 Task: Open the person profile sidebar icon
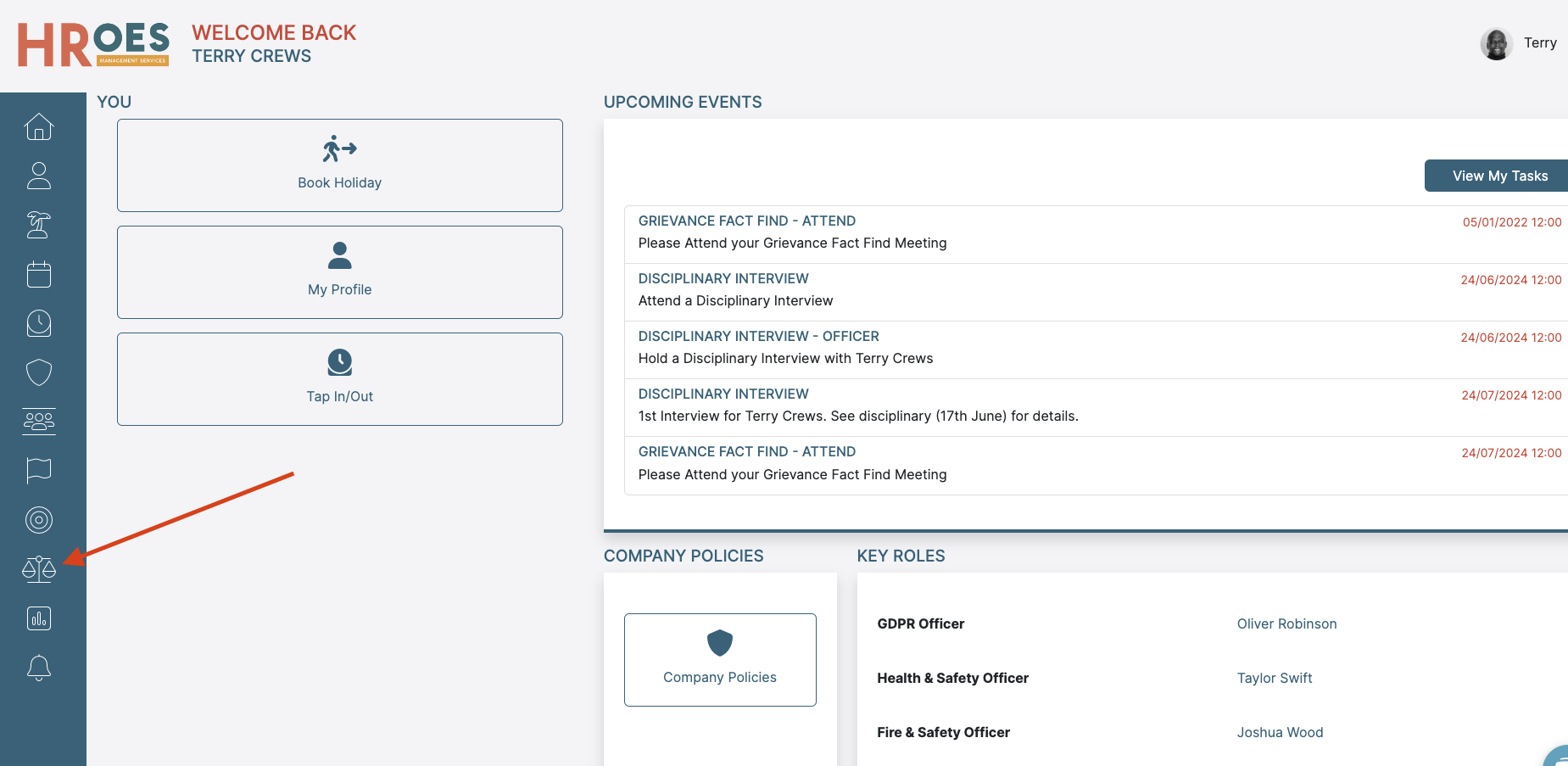tap(39, 176)
